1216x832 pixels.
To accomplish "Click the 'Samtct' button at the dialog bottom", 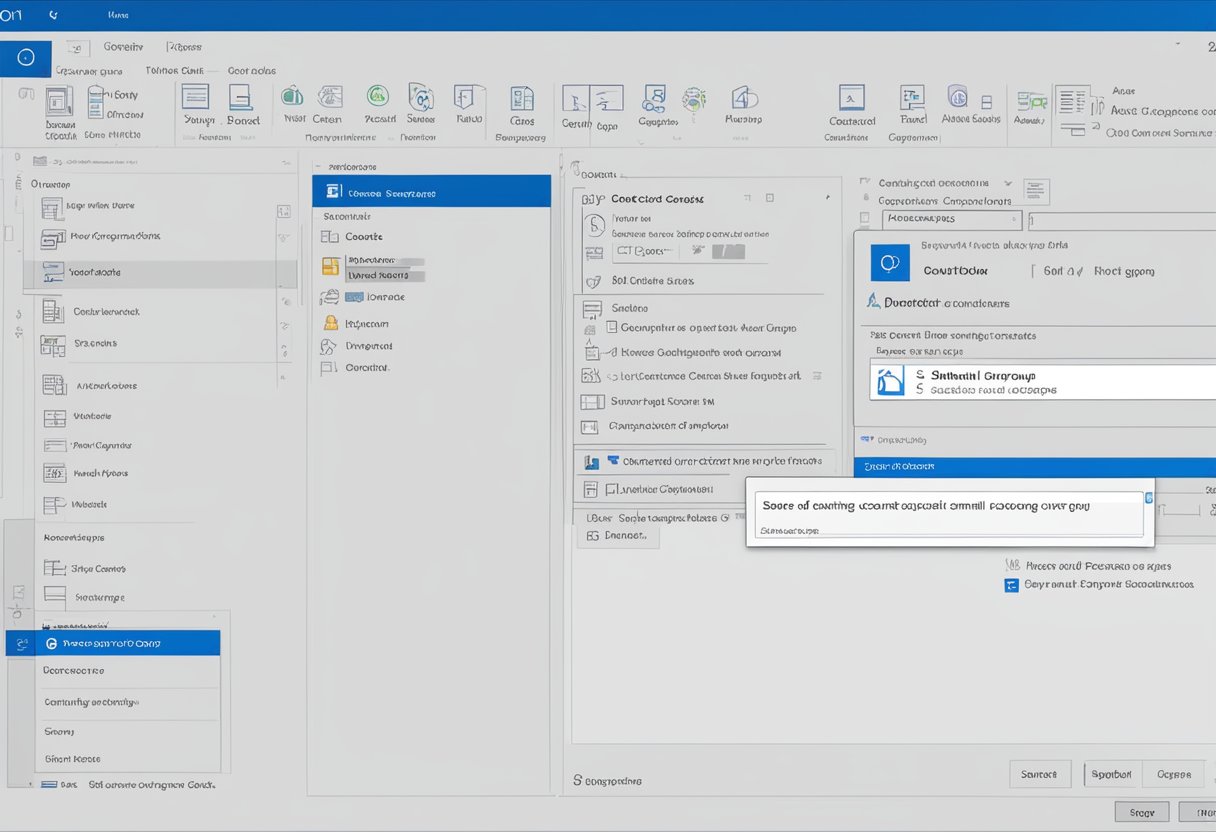I will click(1040, 773).
